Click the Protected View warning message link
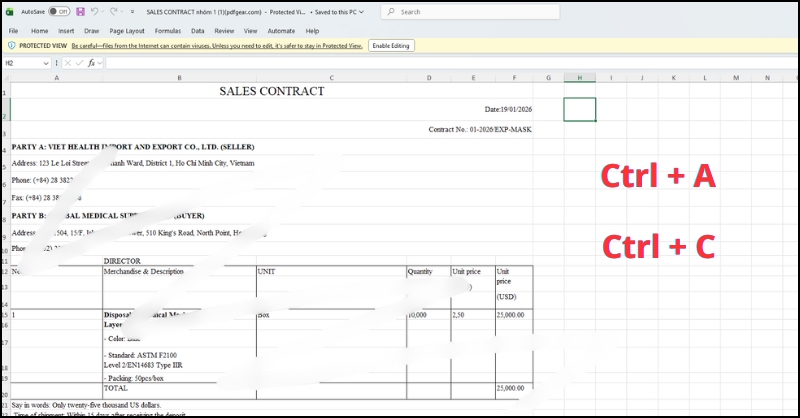 tap(217, 46)
